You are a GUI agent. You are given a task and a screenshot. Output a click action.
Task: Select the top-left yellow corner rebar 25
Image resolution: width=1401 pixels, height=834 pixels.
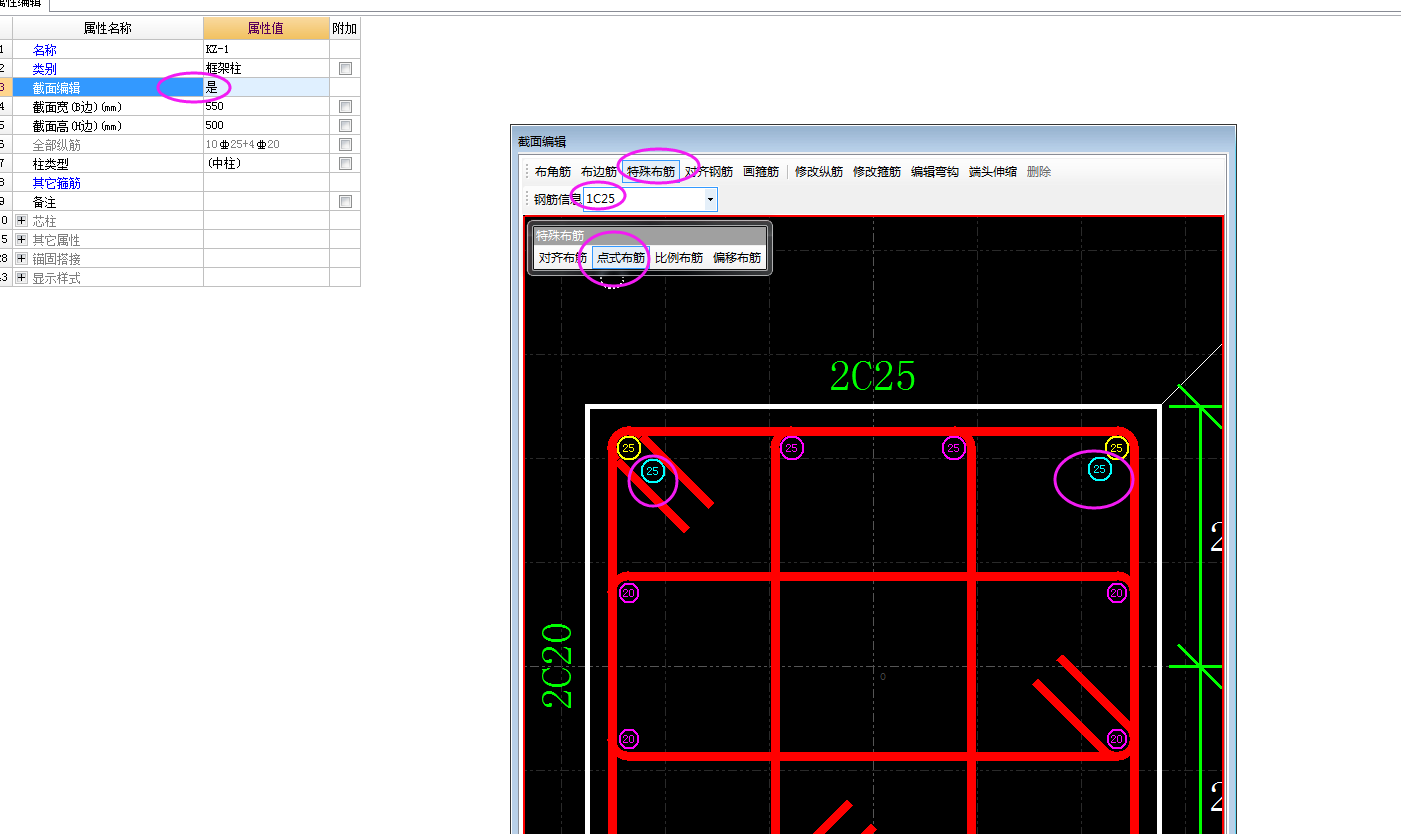pos(629,448)
